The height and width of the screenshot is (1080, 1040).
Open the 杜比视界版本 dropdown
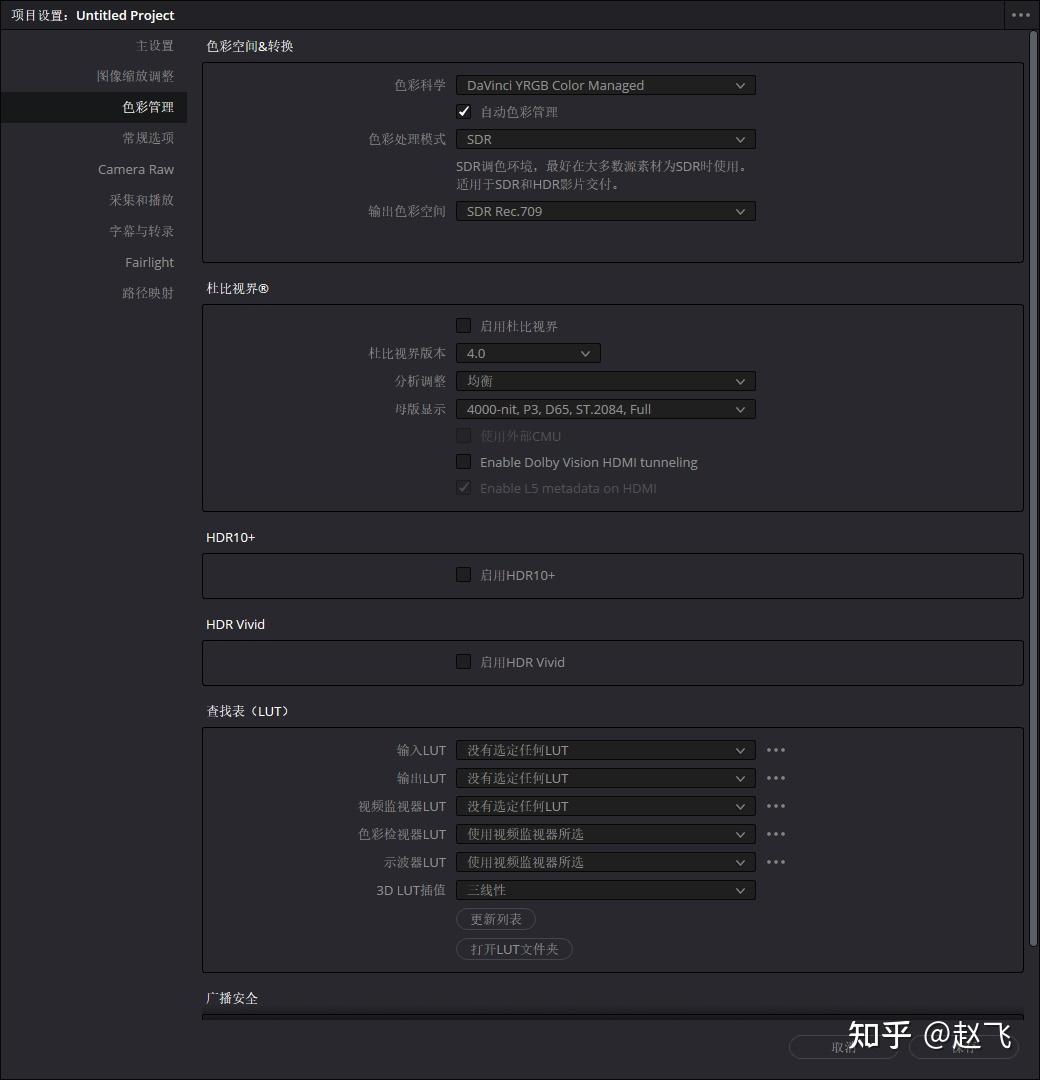click(527, 352)
